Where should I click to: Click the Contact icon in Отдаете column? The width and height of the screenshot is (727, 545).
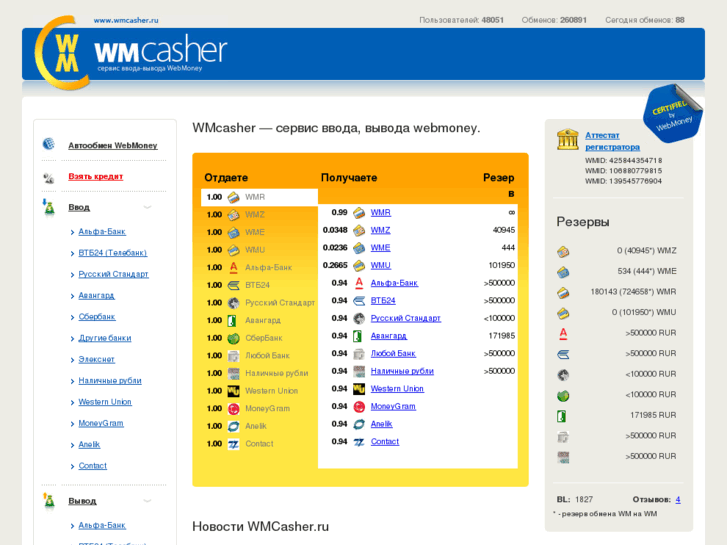point(233,444)
